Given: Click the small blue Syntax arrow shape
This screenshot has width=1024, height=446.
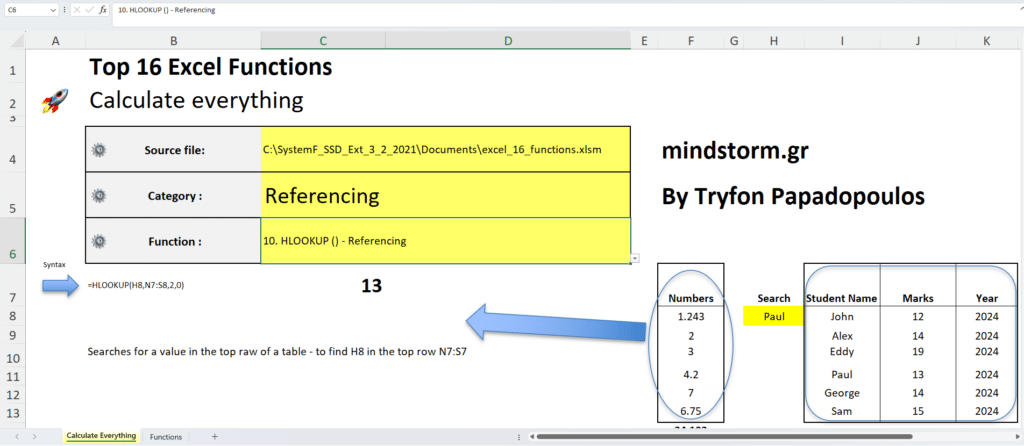Looking at the screenshot, I should 61,287.
